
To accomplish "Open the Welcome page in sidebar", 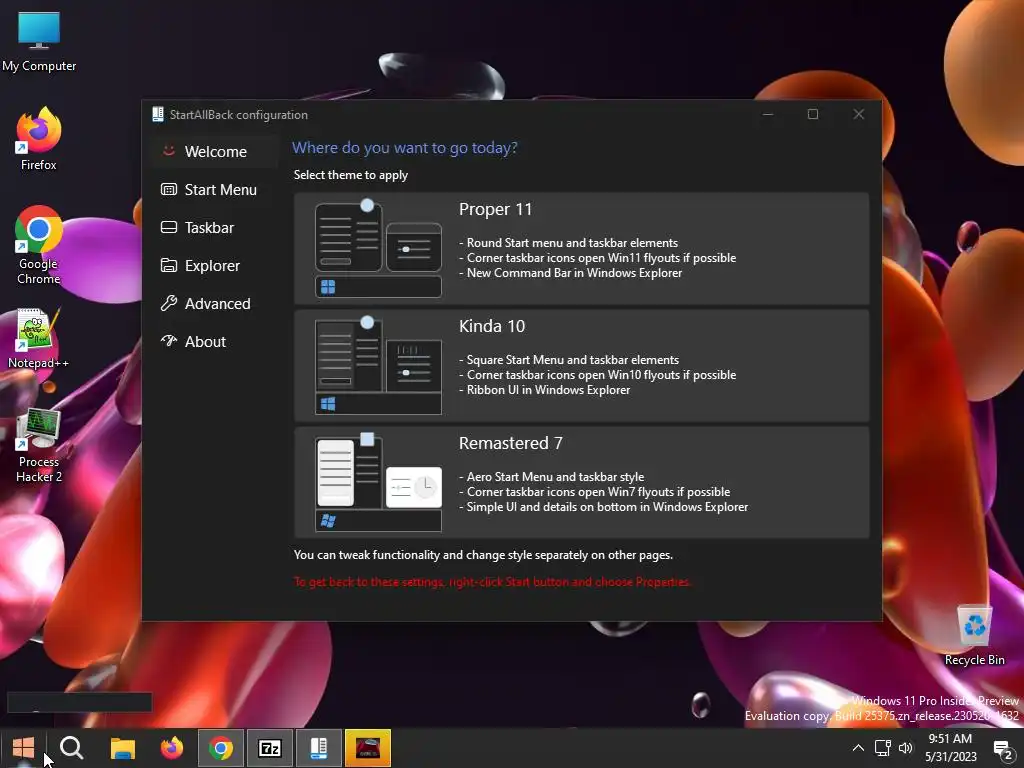I will coord(214,152).
